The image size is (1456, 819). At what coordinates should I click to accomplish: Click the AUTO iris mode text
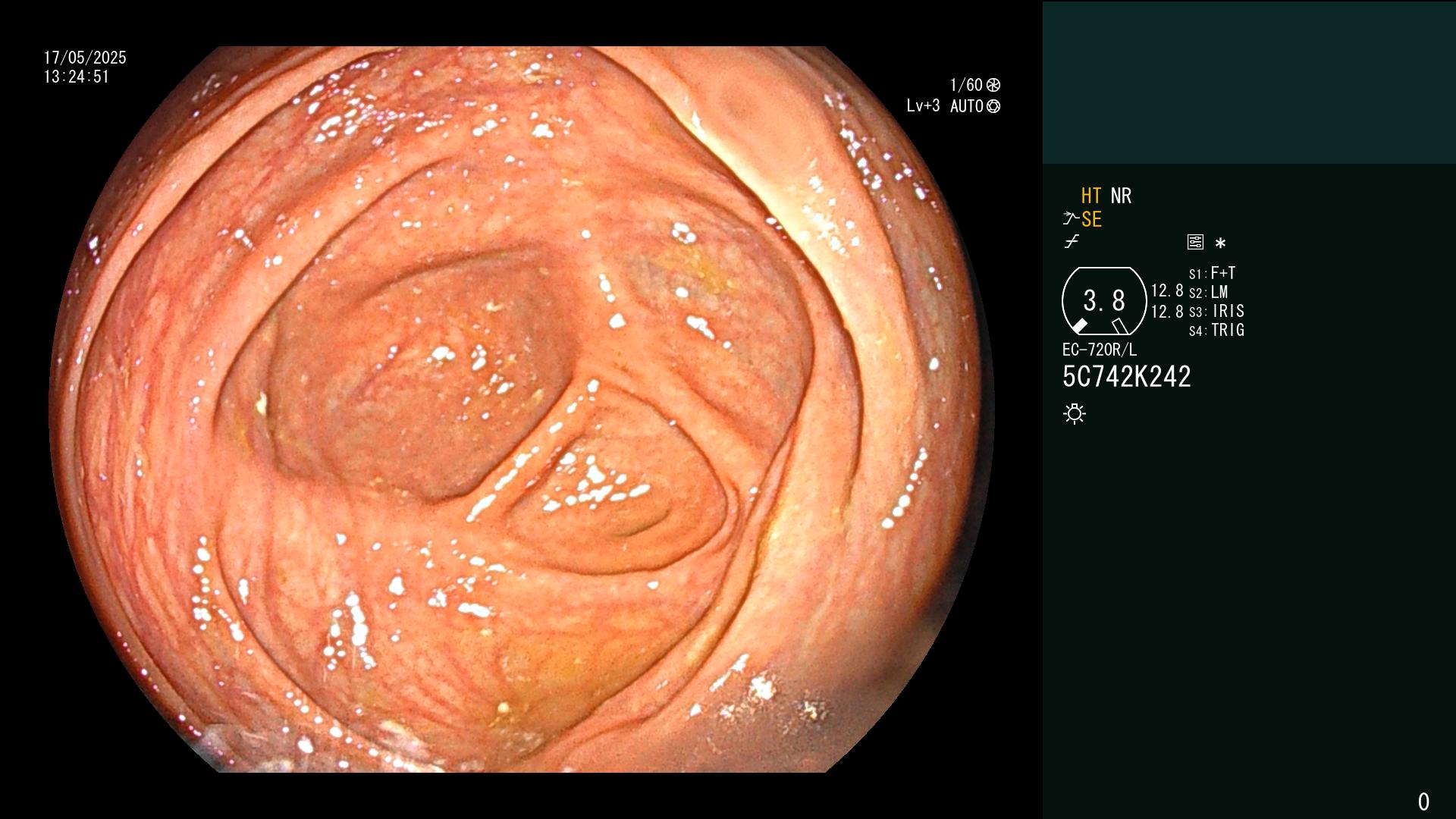pos(967,106)
